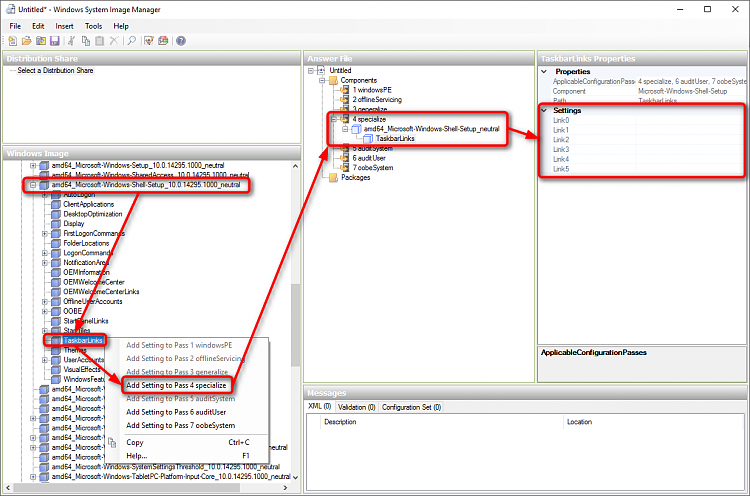Image resolution: width=750 pixels, height=496 pixels.
Task: Collapse the Untitled root in Answer File
Action: [310, 70]
